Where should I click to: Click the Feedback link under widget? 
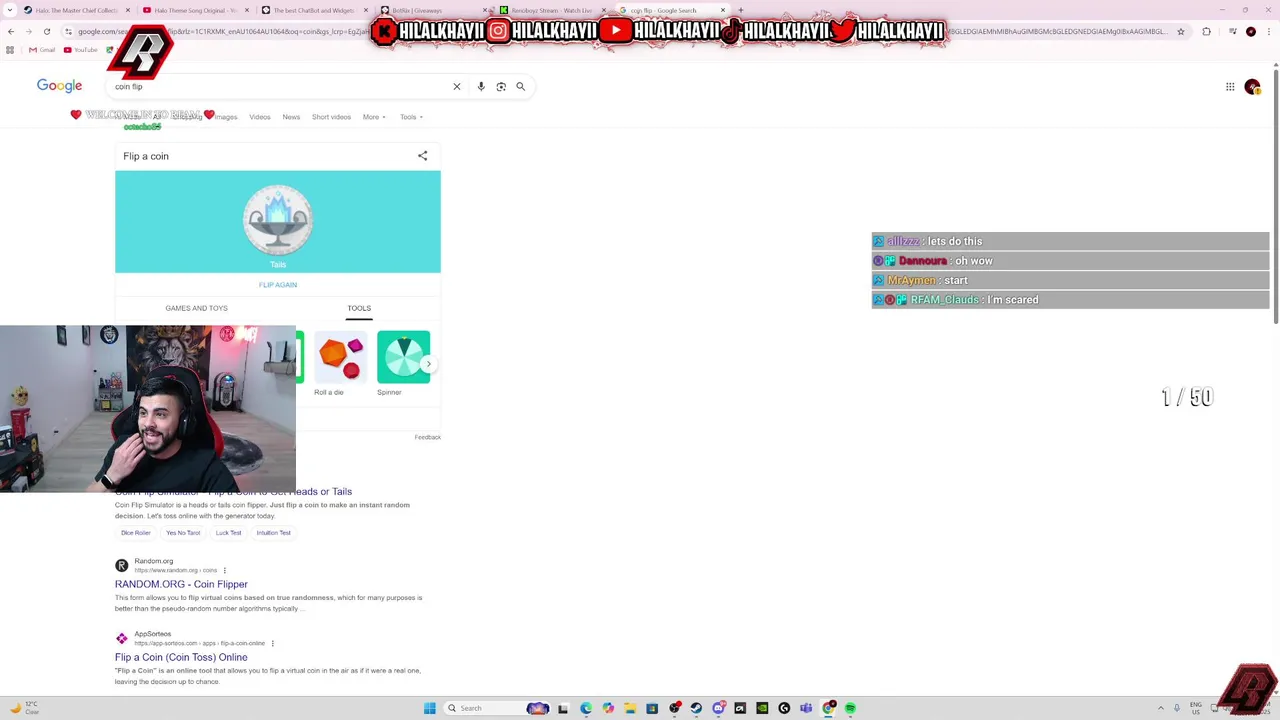click(427, 437)
